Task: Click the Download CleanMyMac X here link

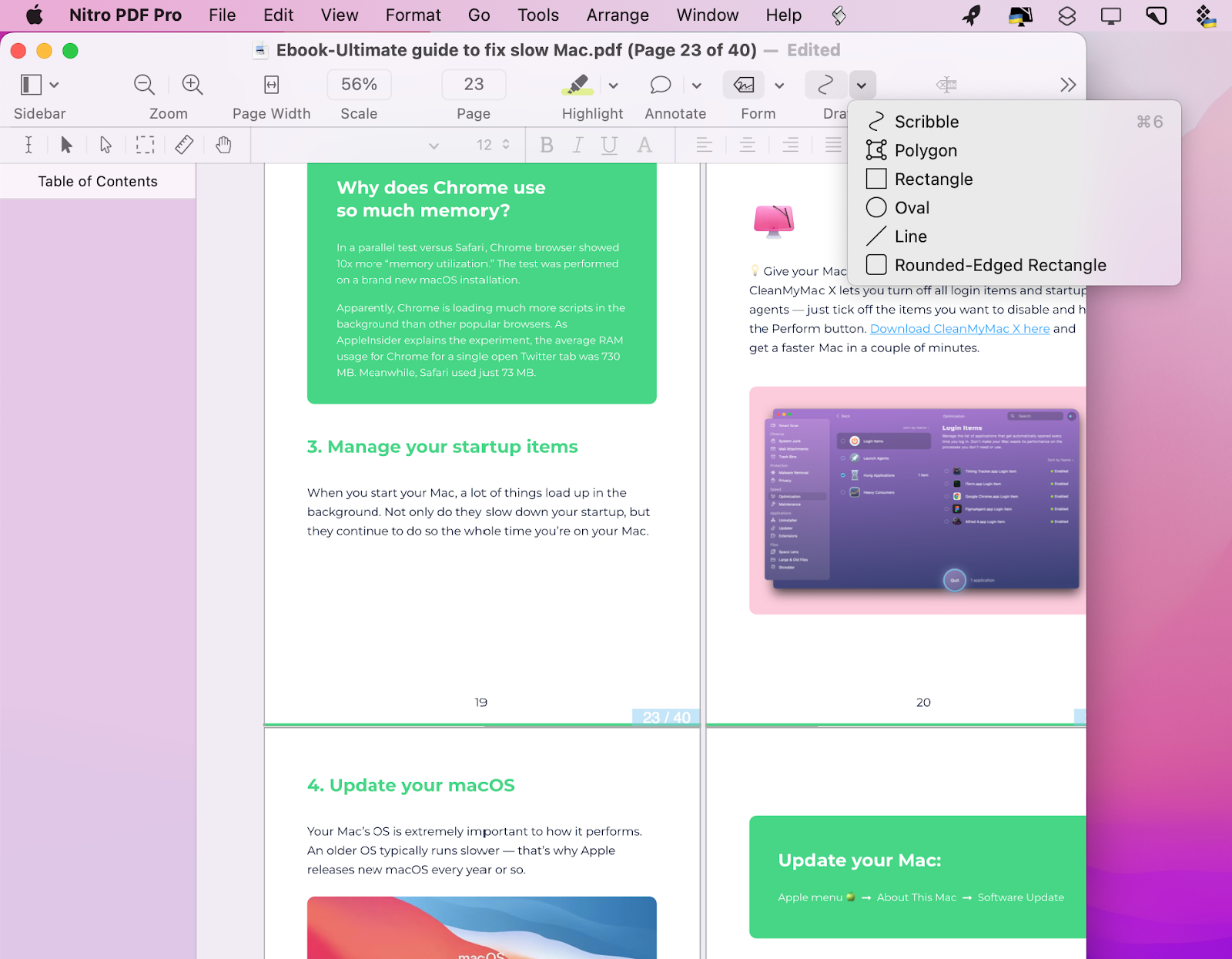Action: point(959,328)
